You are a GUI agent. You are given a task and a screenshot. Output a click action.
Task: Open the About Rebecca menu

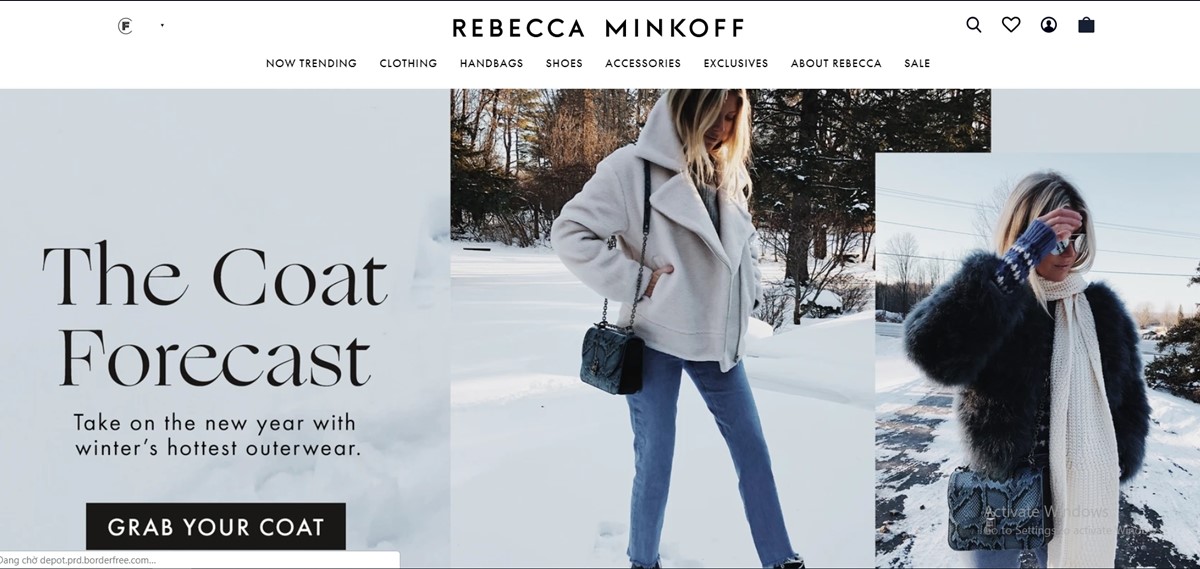pyautogui.click(x=836, y=63)
